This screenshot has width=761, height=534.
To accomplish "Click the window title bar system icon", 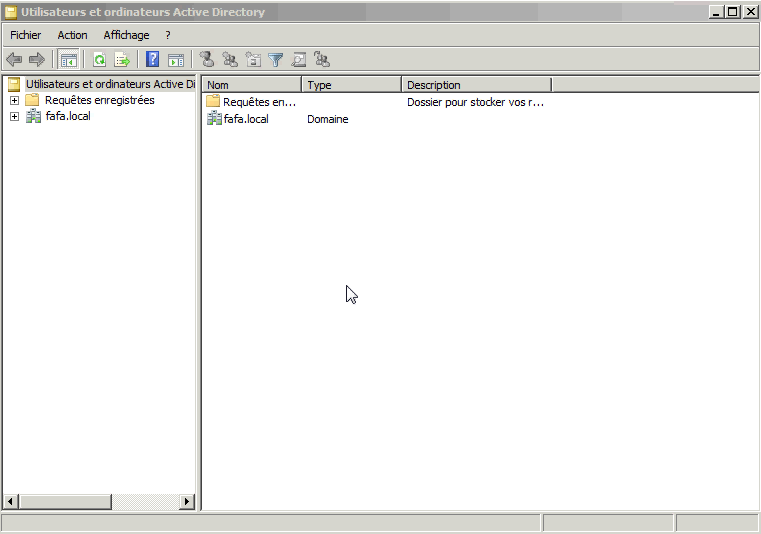I will tap(11, 12).
